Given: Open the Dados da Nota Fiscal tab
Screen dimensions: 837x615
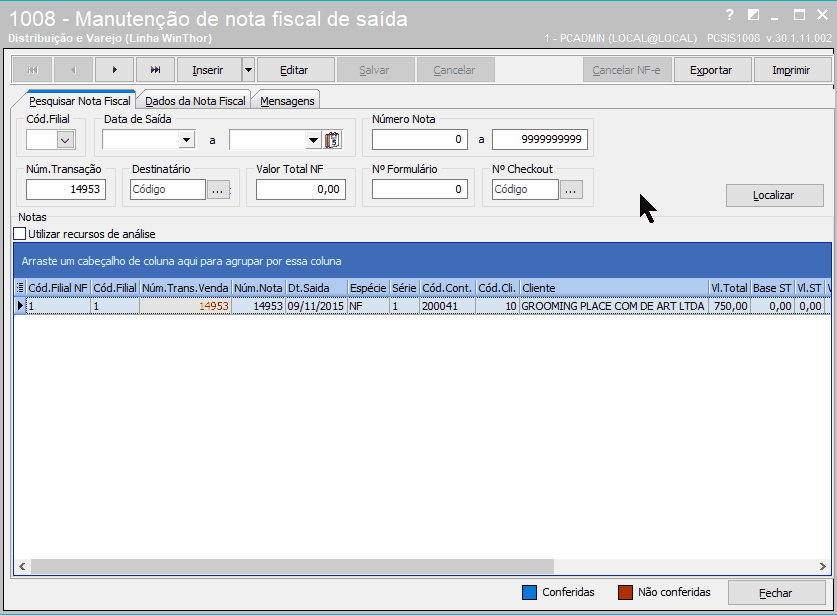Looking at the screenshot, I should [195, 101].
